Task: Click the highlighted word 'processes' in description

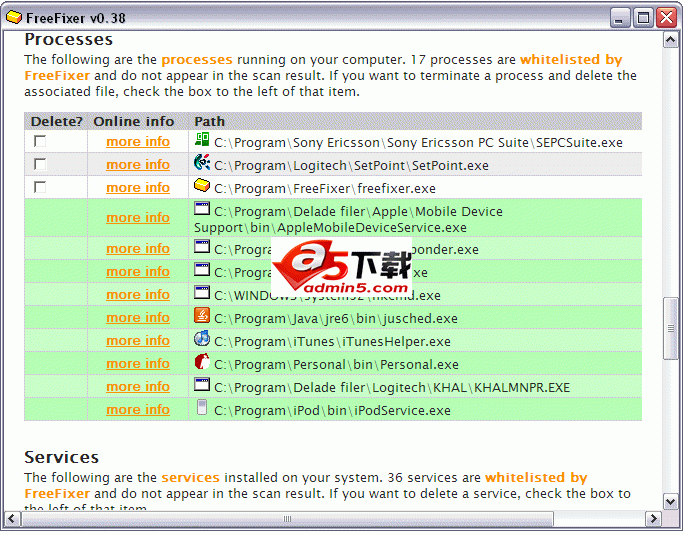Action: point(197,60)
